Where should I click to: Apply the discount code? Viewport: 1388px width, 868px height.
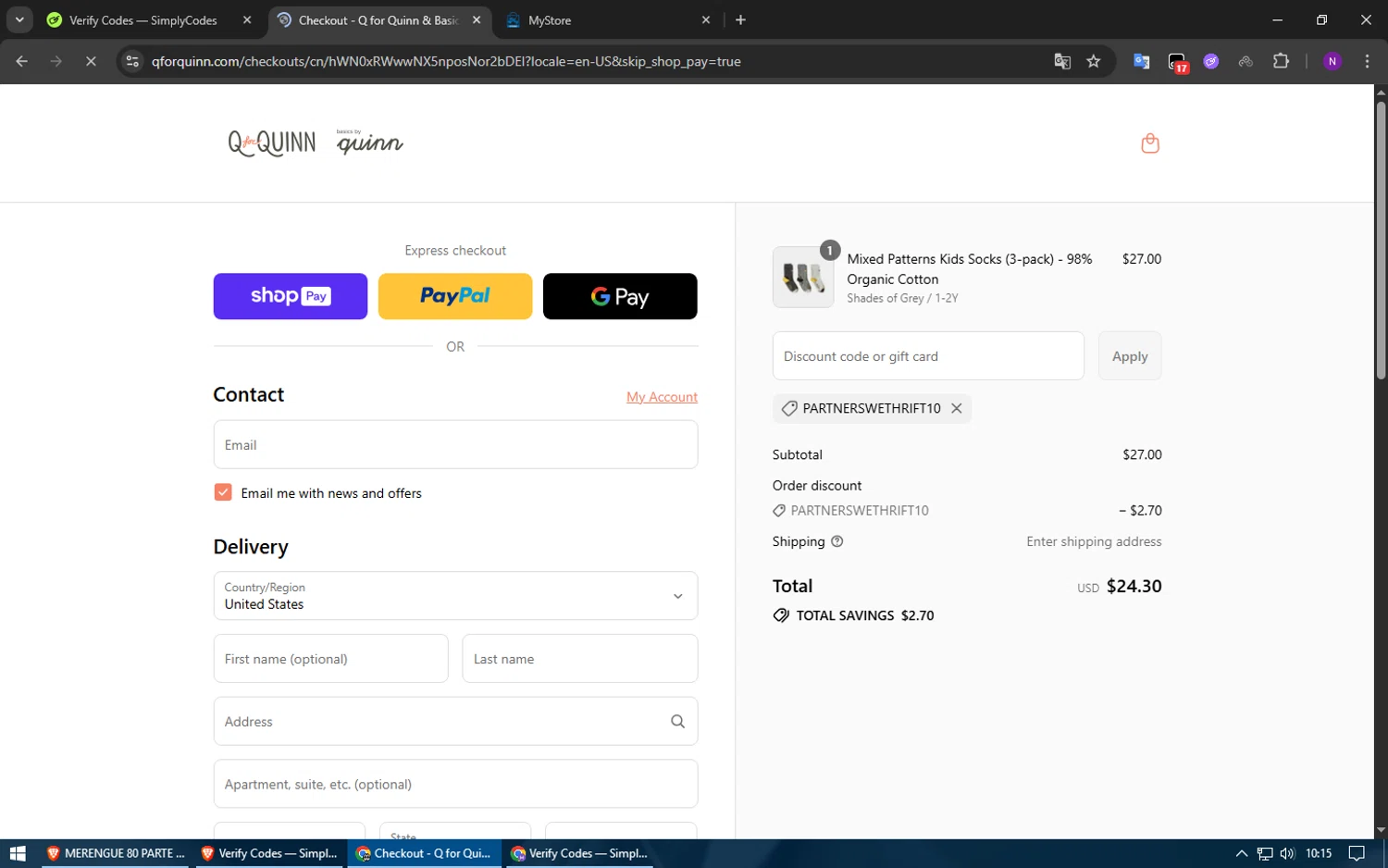click(x=1130, y=356)
